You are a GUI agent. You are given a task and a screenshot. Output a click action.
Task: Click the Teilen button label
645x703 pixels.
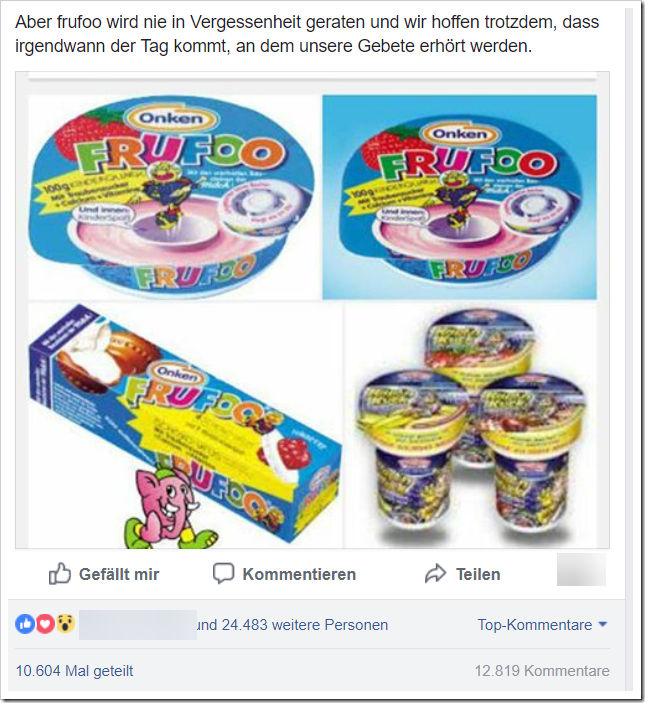[x=478, y=574]
